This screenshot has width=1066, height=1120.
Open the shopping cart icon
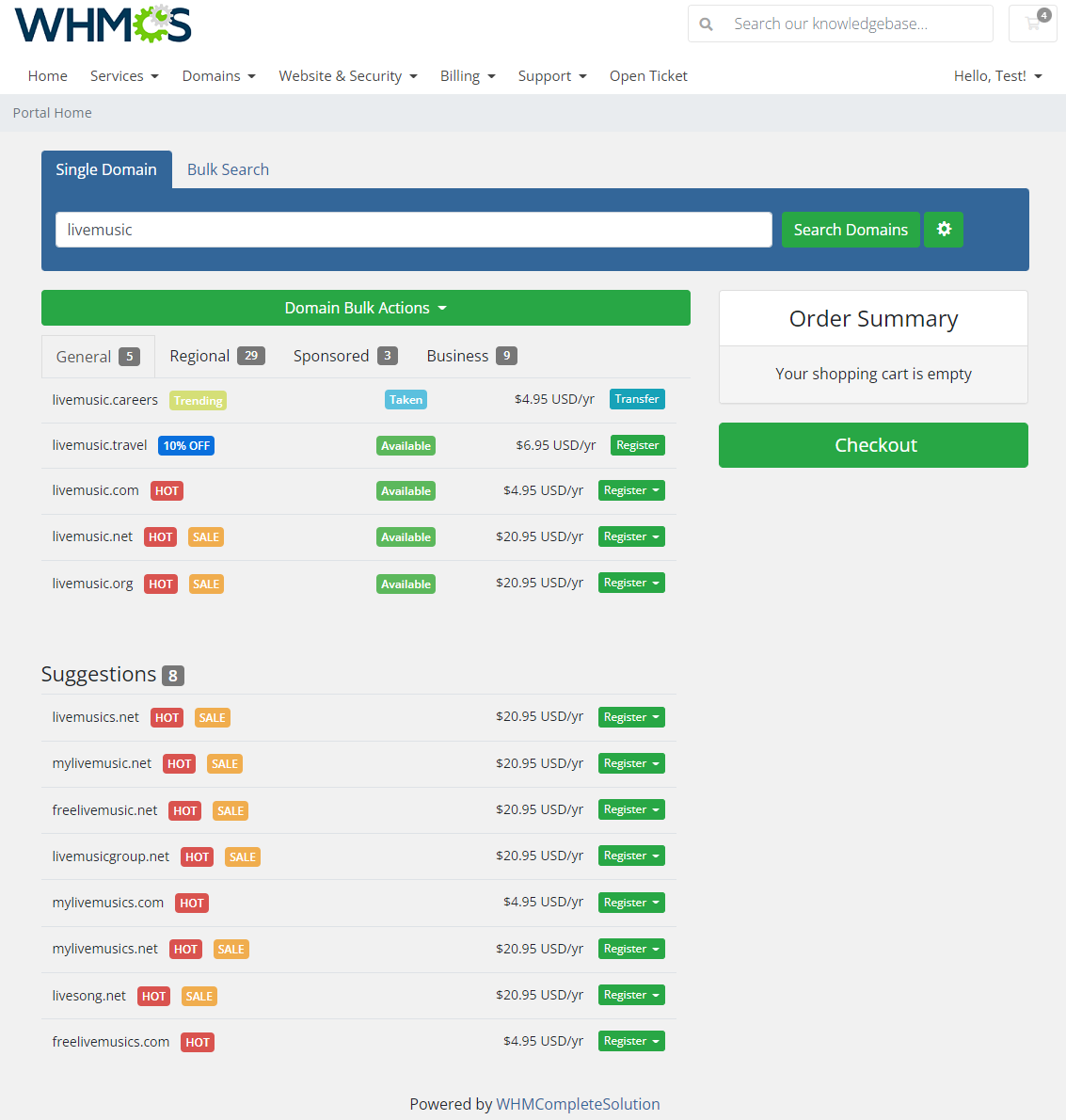coord(1032,24)
